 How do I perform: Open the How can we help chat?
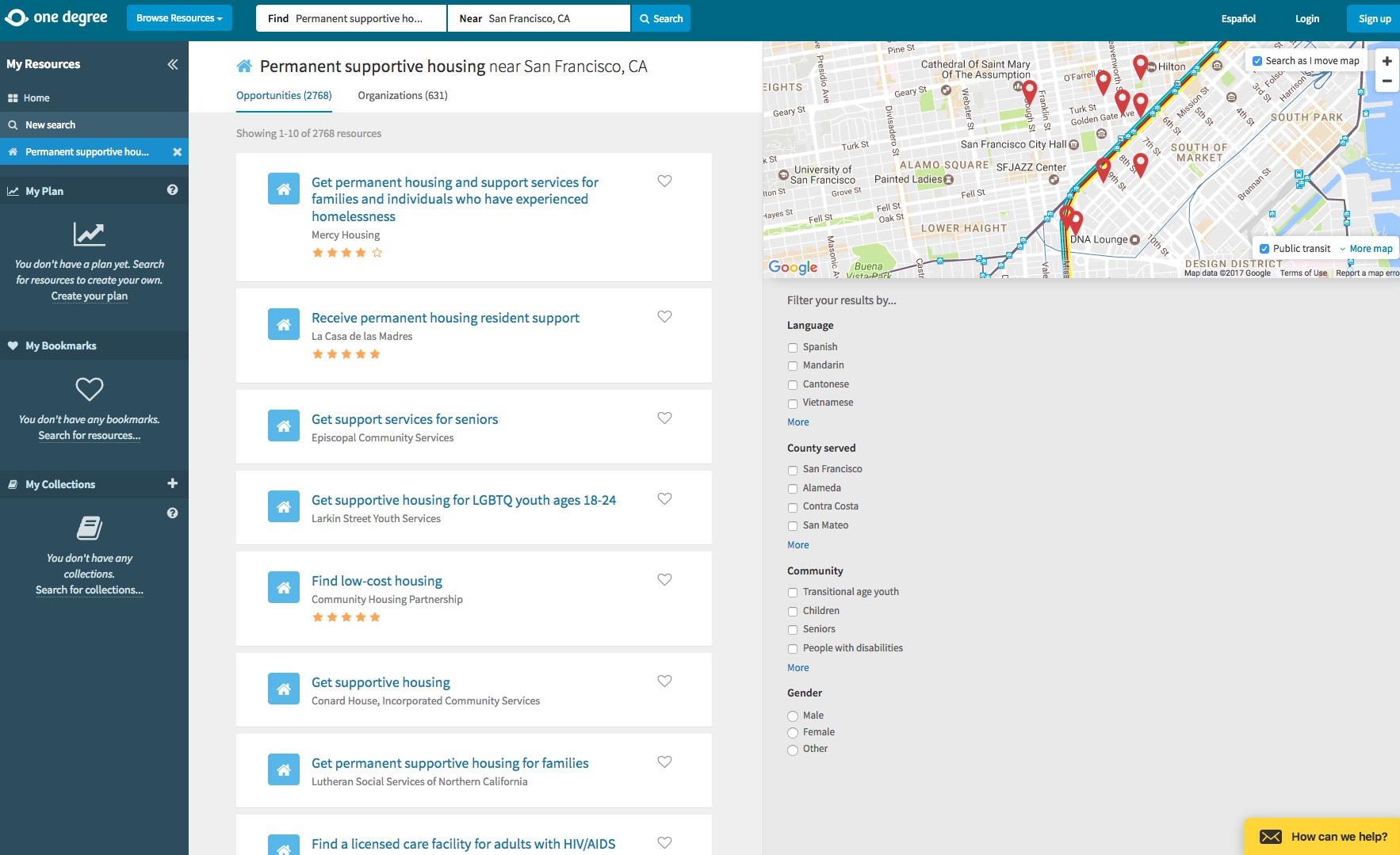(x=1322, y=837)
